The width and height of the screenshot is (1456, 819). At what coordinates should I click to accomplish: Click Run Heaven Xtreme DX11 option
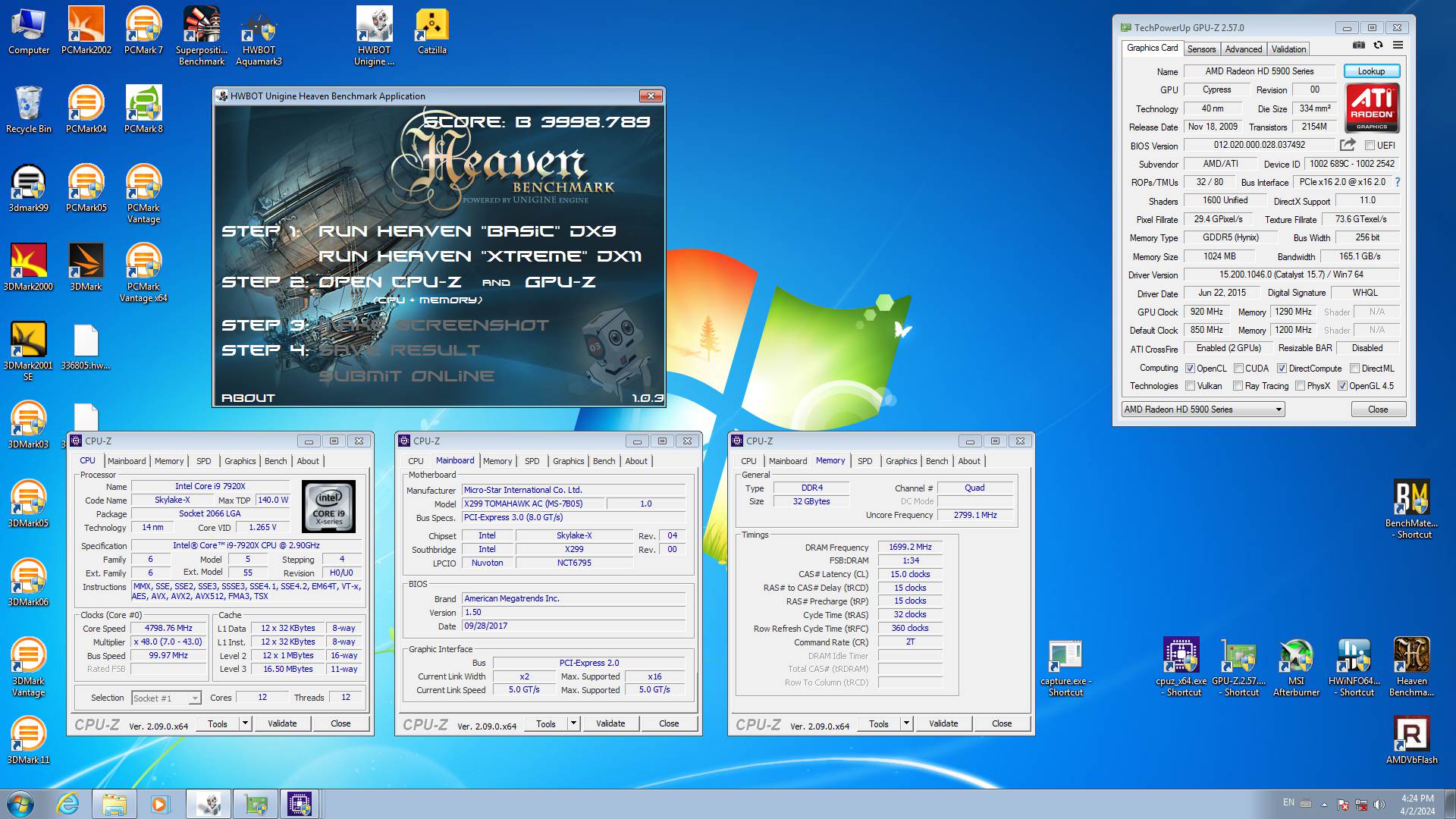click(479, 256)
